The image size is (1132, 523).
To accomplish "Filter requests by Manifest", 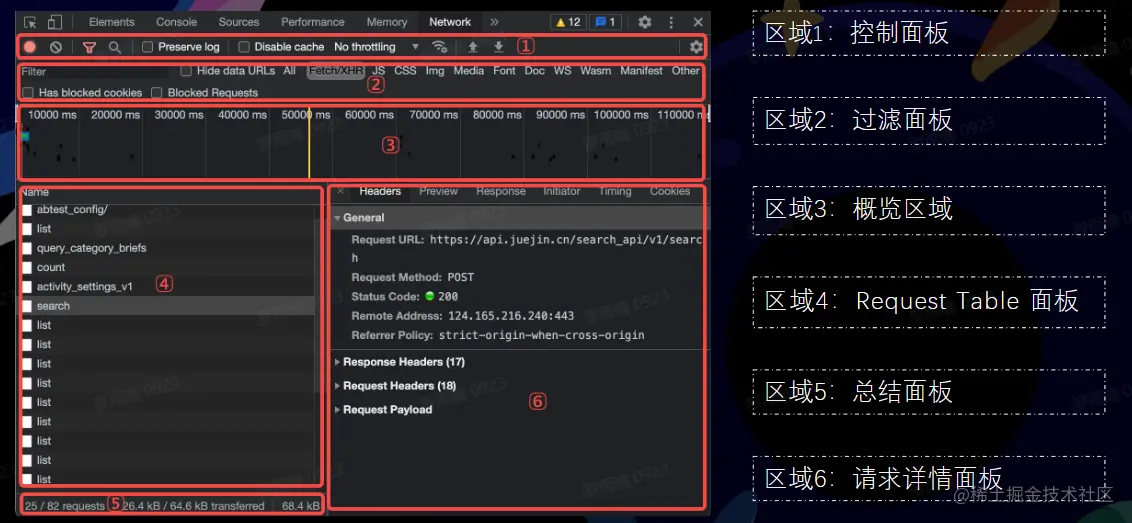I will tap(641, 71).
